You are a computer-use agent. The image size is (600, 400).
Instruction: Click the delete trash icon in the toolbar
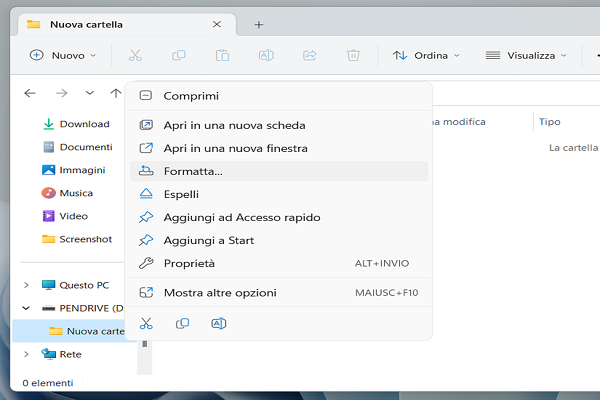coord(353,56)
